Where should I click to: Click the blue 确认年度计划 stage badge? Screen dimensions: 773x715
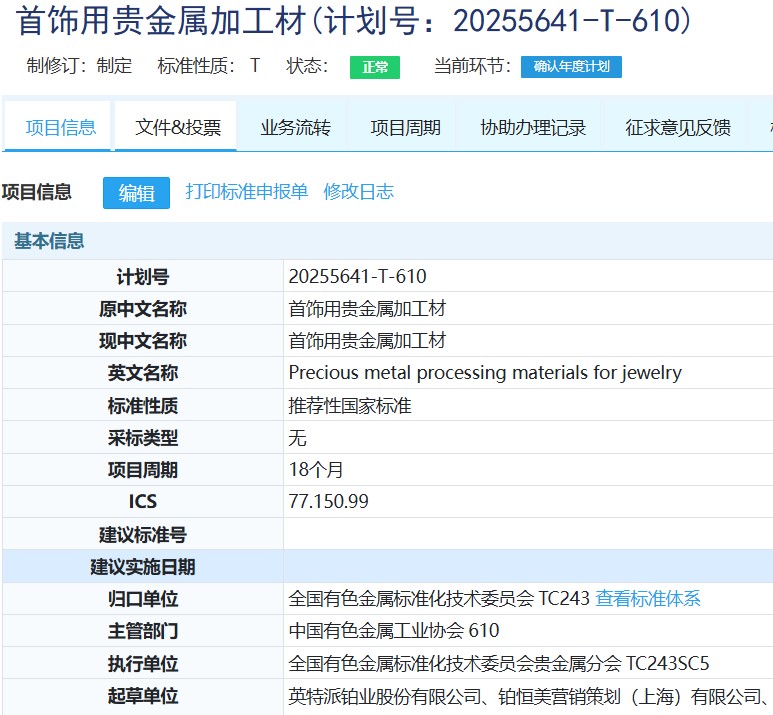point(571,67)
